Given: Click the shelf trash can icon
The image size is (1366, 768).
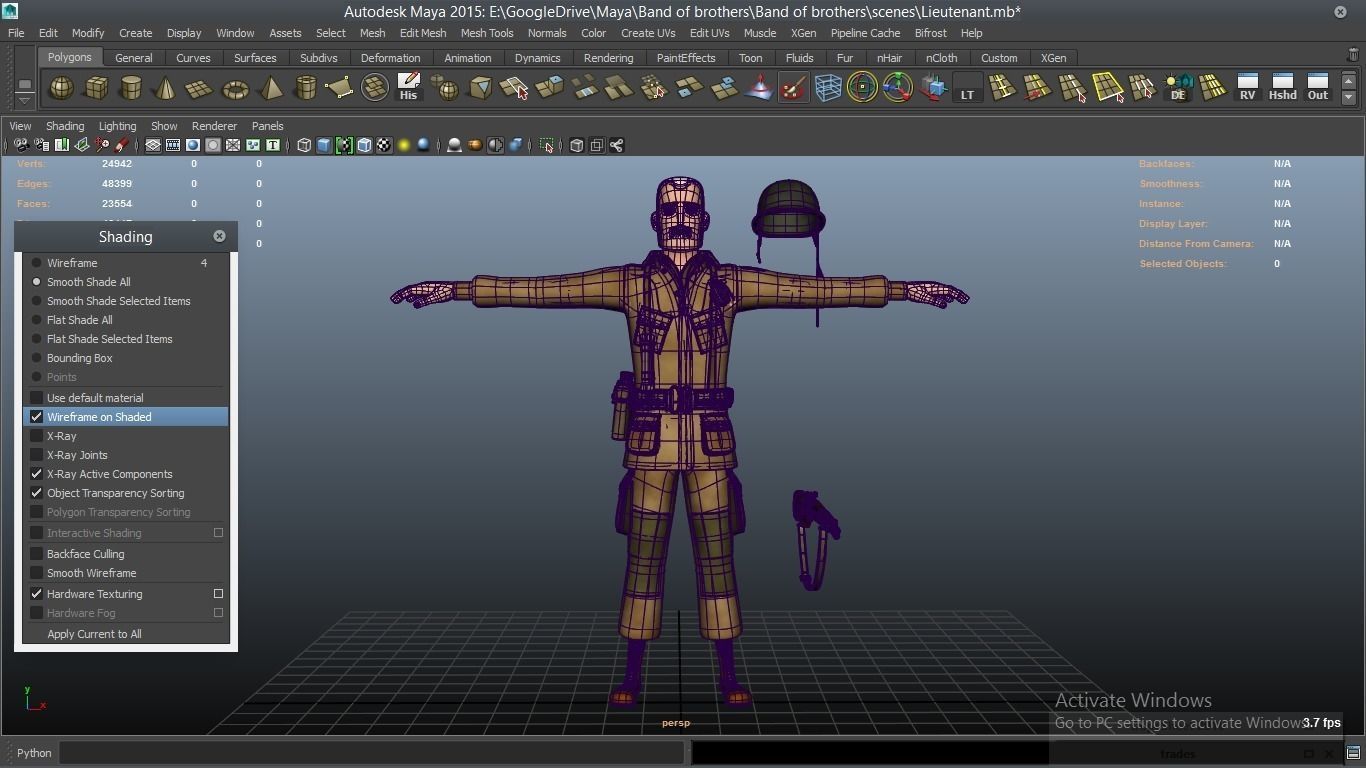Looking at the screenshot, I should (x=1353, y=55).
